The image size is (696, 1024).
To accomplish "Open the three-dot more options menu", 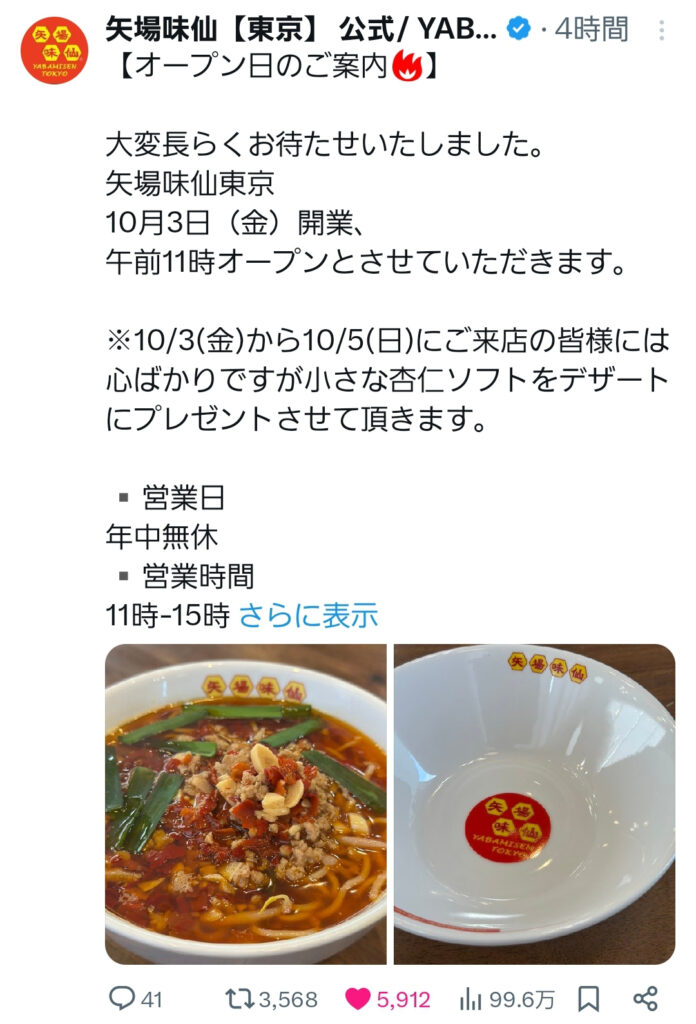I will click(661, 30).
